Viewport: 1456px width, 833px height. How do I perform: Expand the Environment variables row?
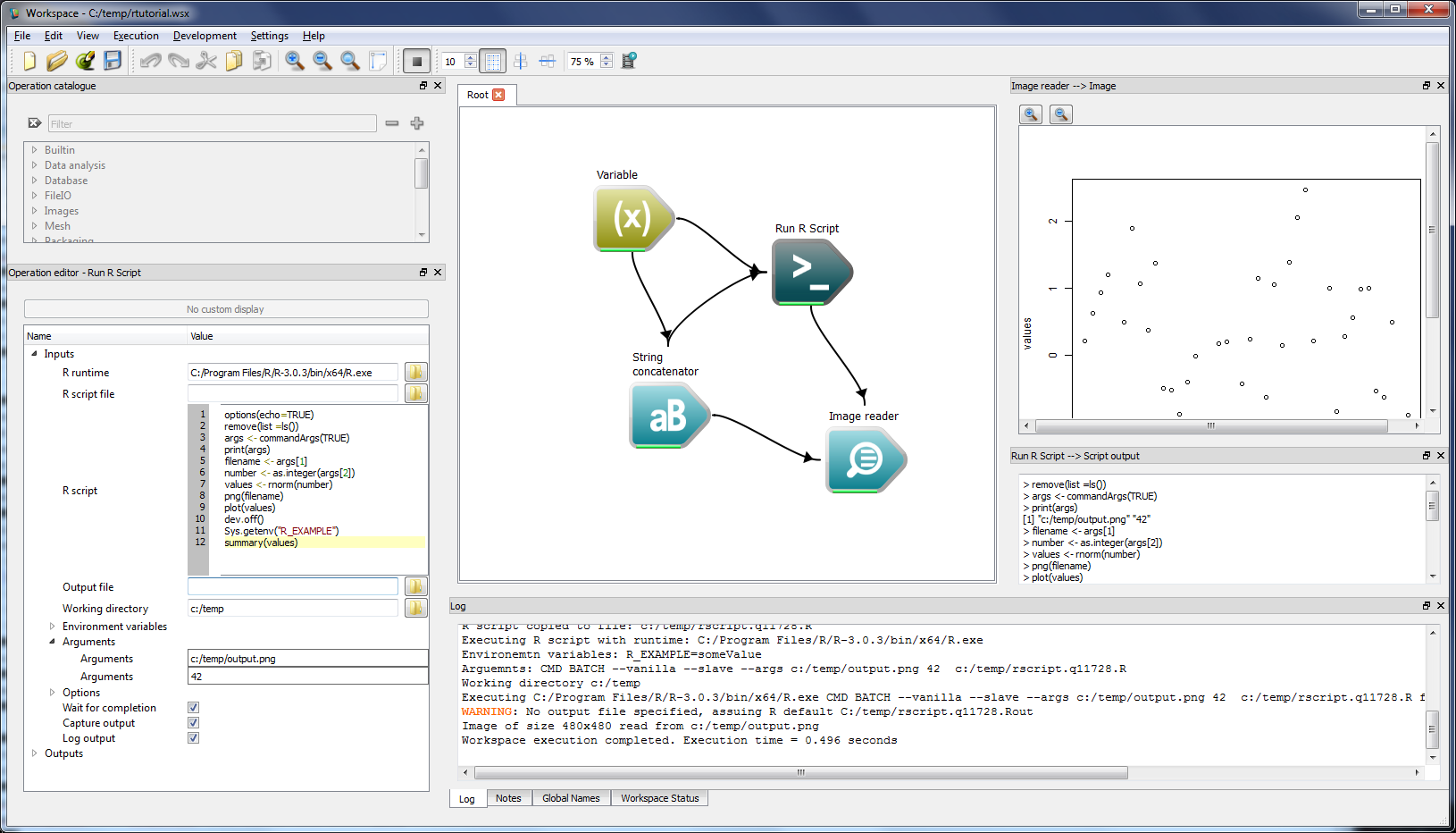53,627
